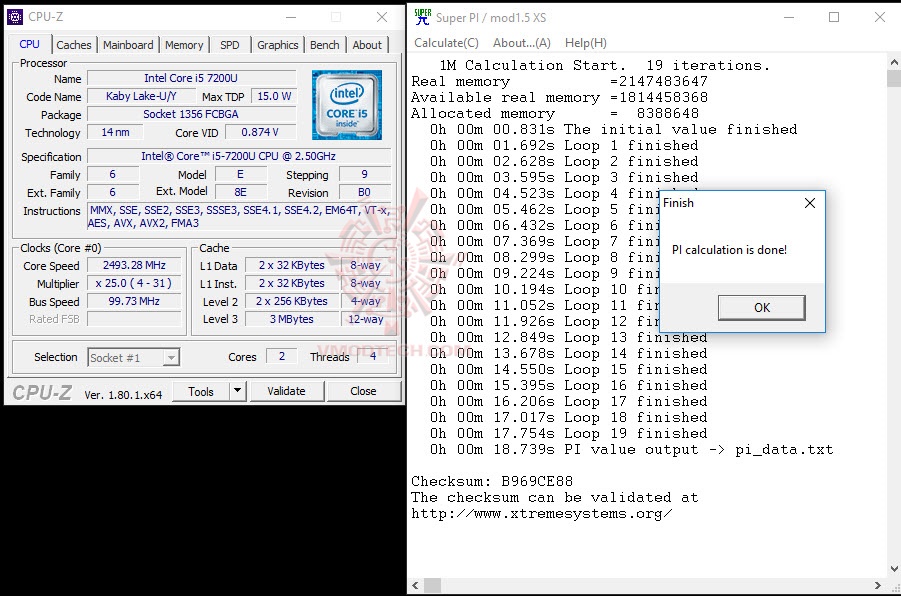Click the Threads count value '4'
The image size is (901, 596).
372,356
